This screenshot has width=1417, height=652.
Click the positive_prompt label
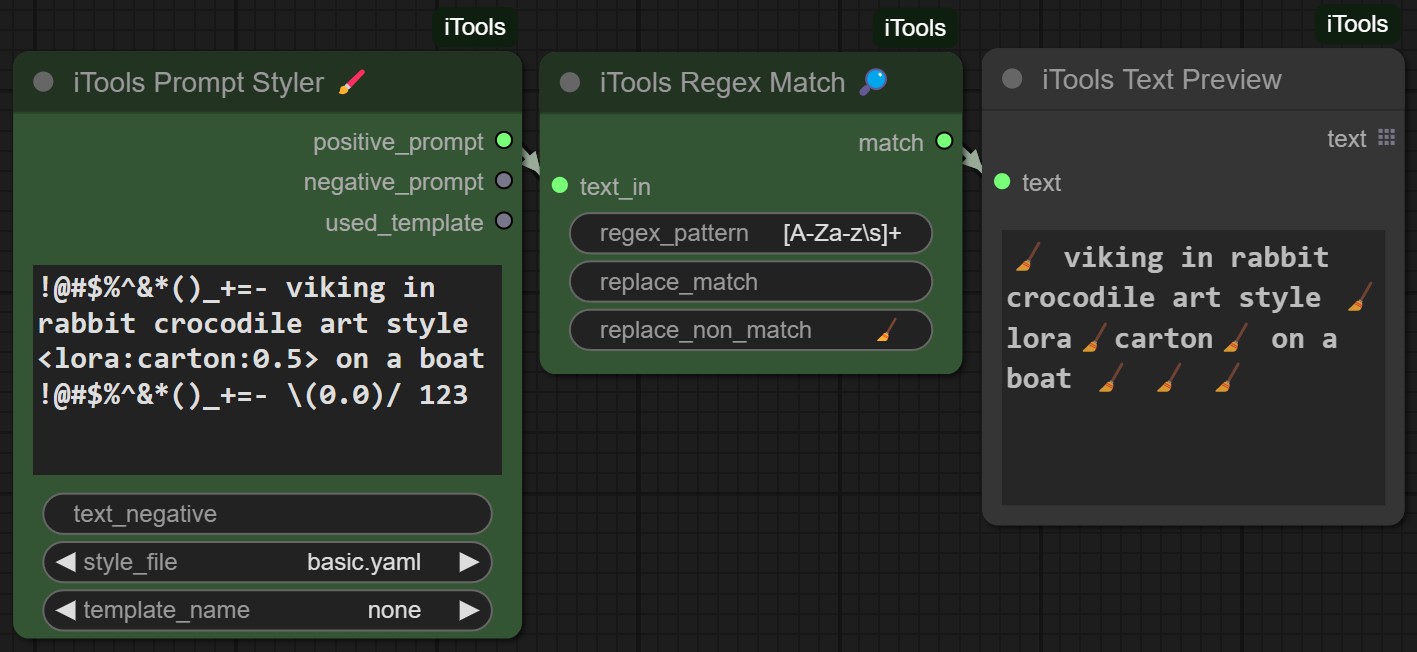pos(398,142)
